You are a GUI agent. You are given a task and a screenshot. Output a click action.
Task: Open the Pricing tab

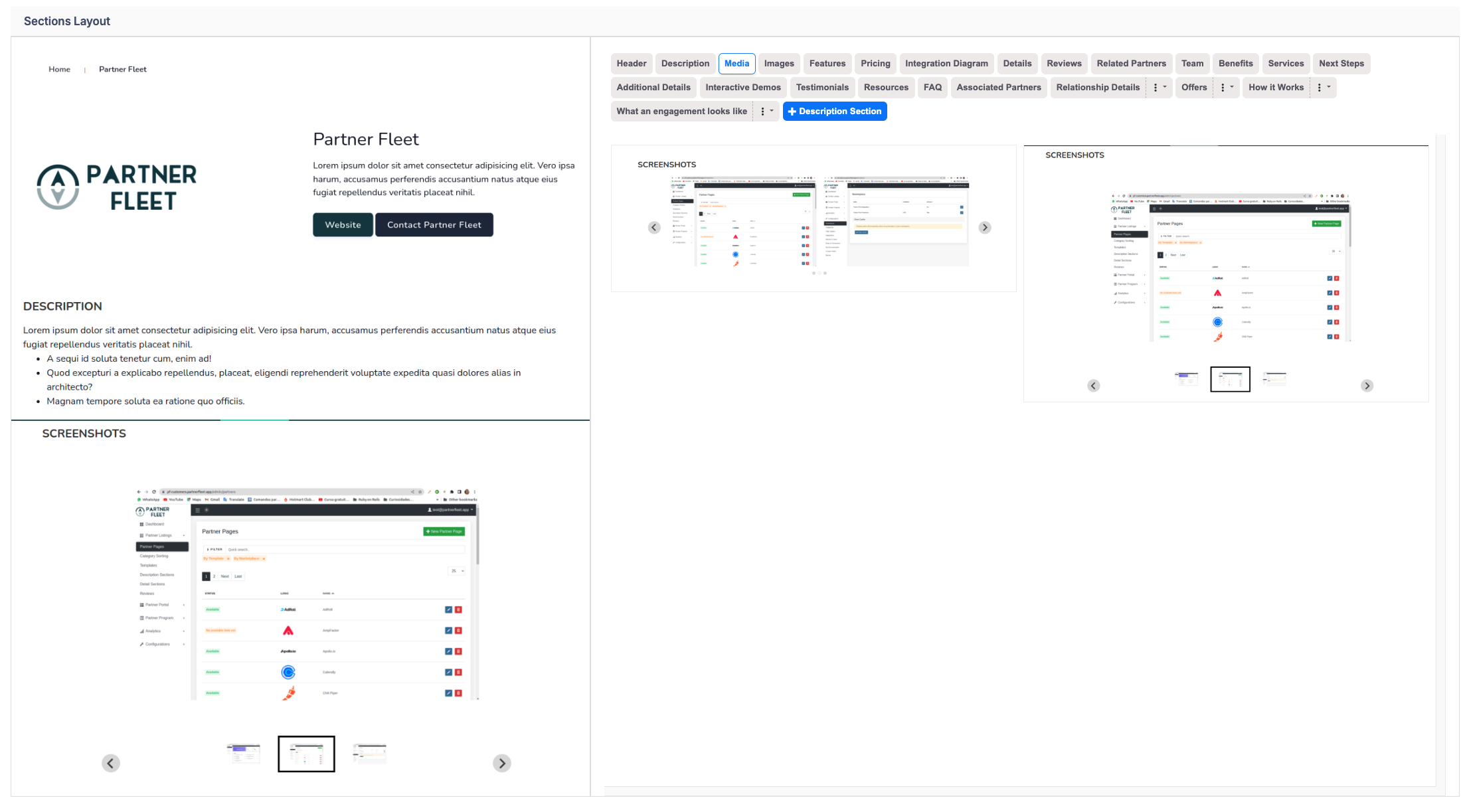coord(875,64)
